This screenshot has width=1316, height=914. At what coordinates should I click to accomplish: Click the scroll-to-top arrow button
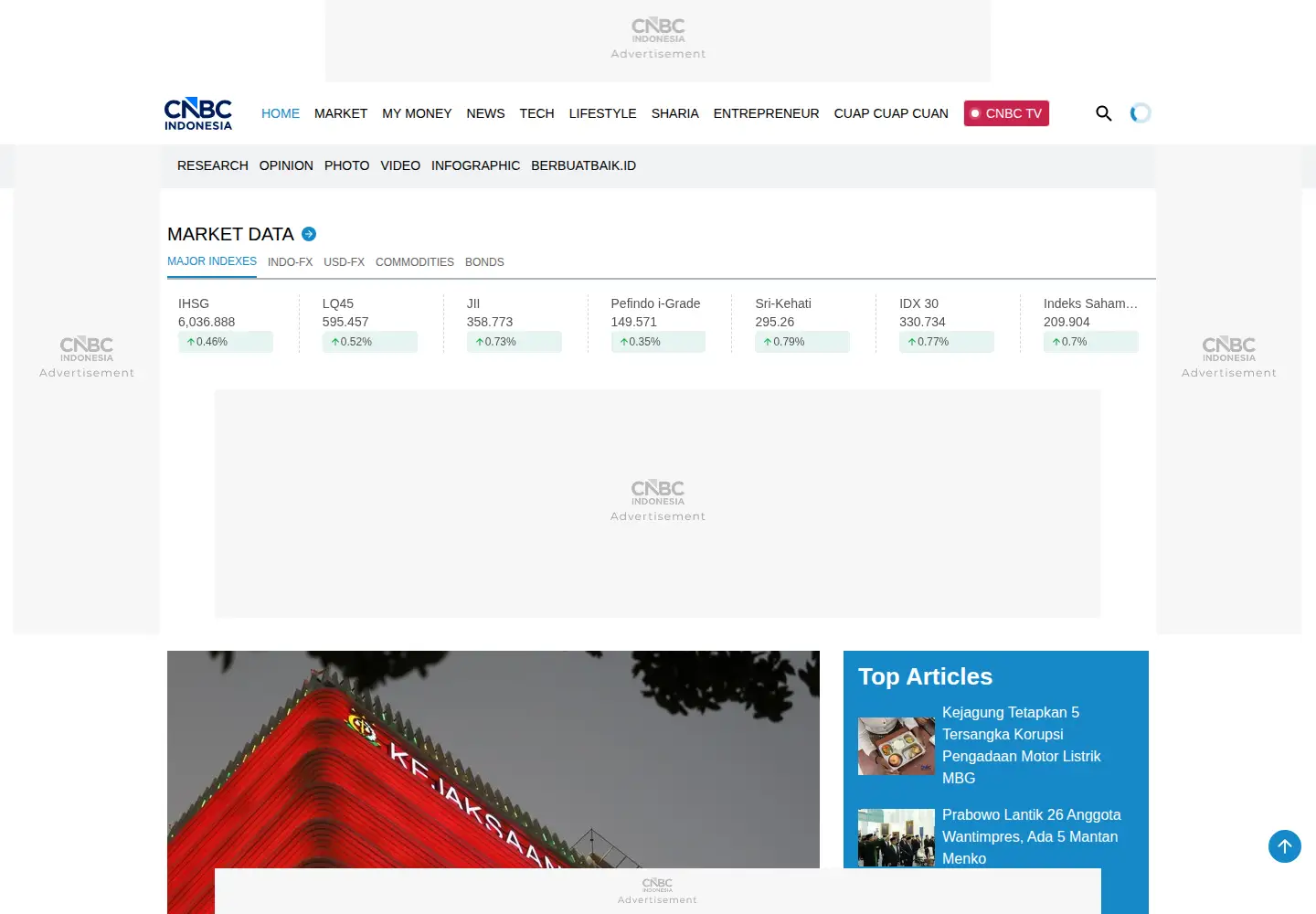[1285, 846]
